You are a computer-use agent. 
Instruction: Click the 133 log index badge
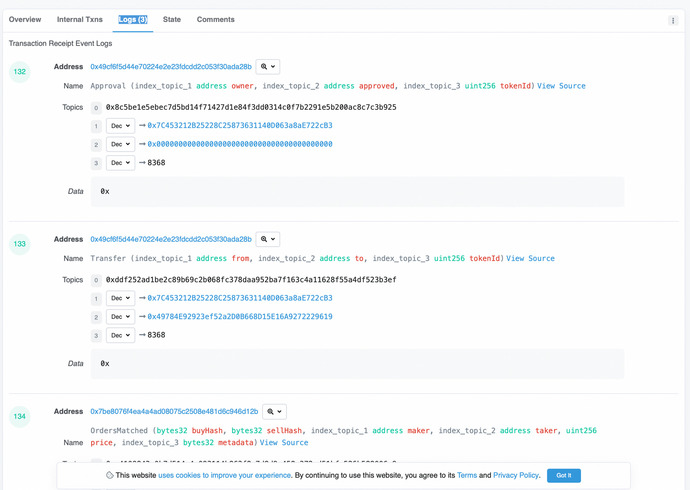(x=21, y=244)
